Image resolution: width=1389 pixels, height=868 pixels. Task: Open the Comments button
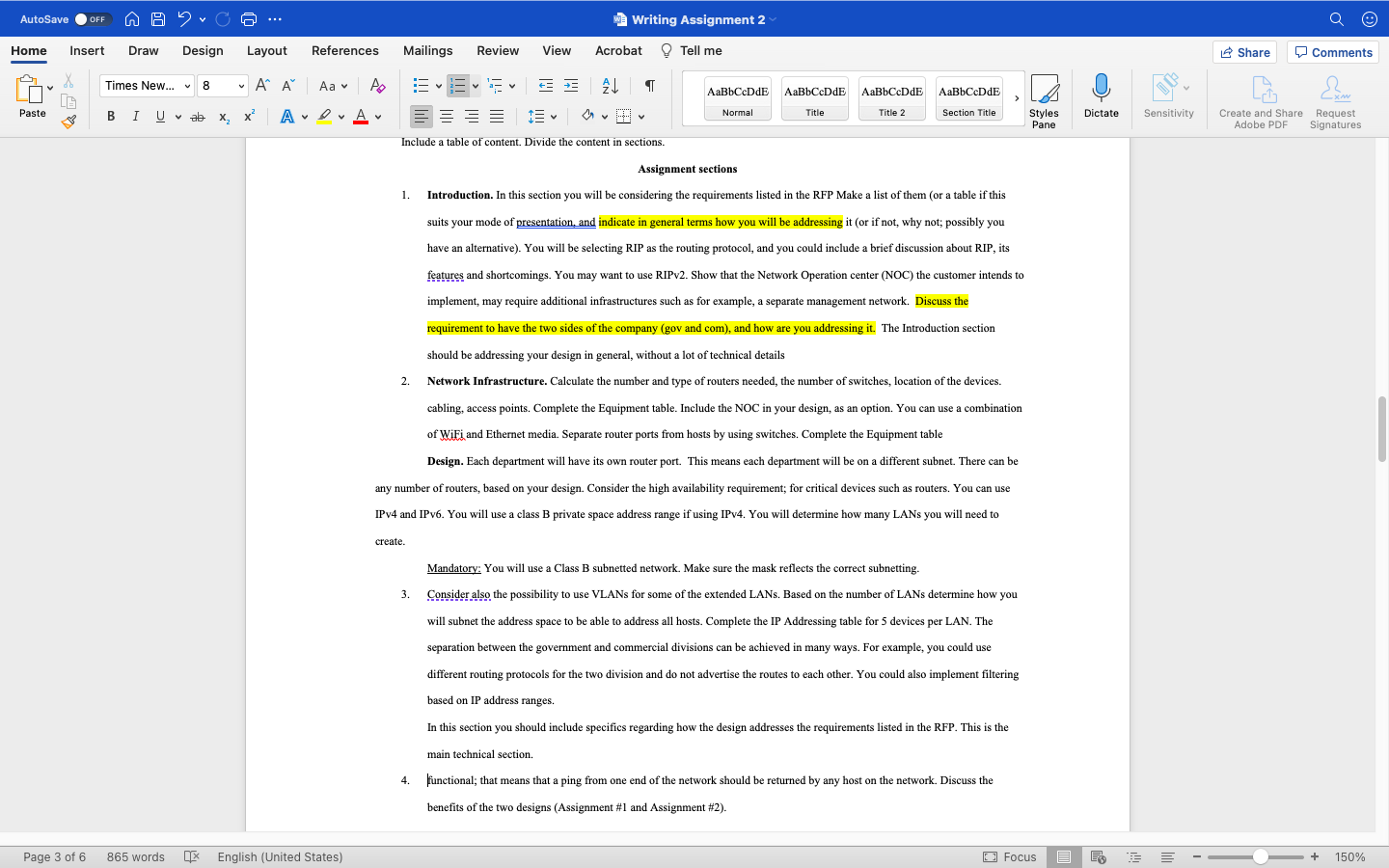pyautogui.click(x=1333, y=52)
